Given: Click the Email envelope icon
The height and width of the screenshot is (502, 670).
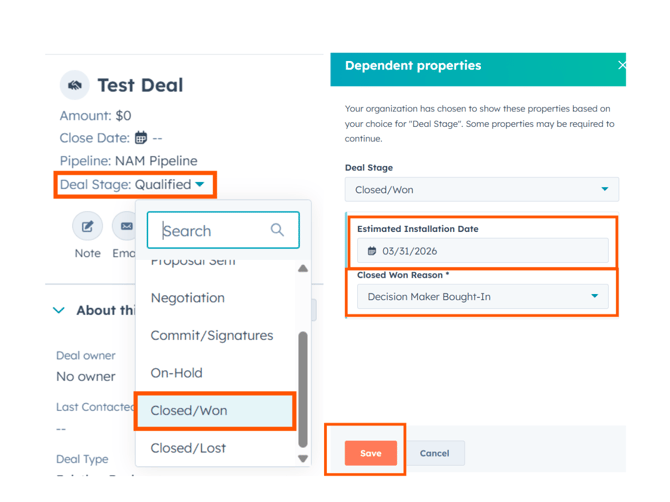Looking at the screenshot, I should [x=126, y=227].
